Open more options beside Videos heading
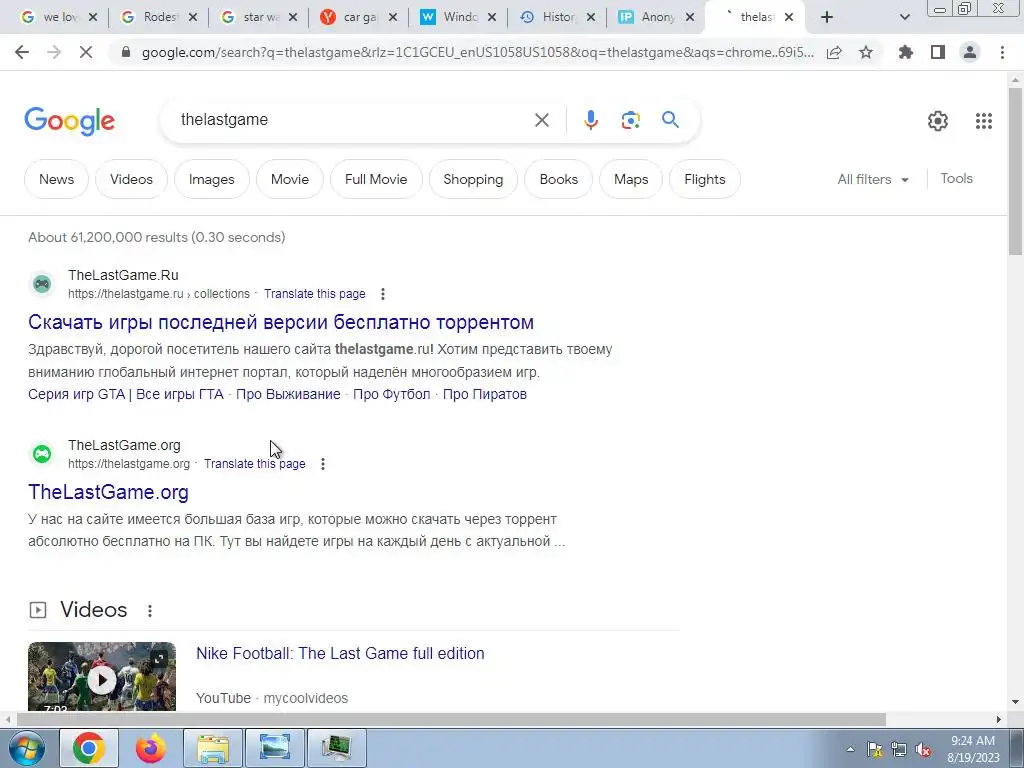Viewport: 1024px width, 768px height. pyautogui.click(x=150, y=611)
